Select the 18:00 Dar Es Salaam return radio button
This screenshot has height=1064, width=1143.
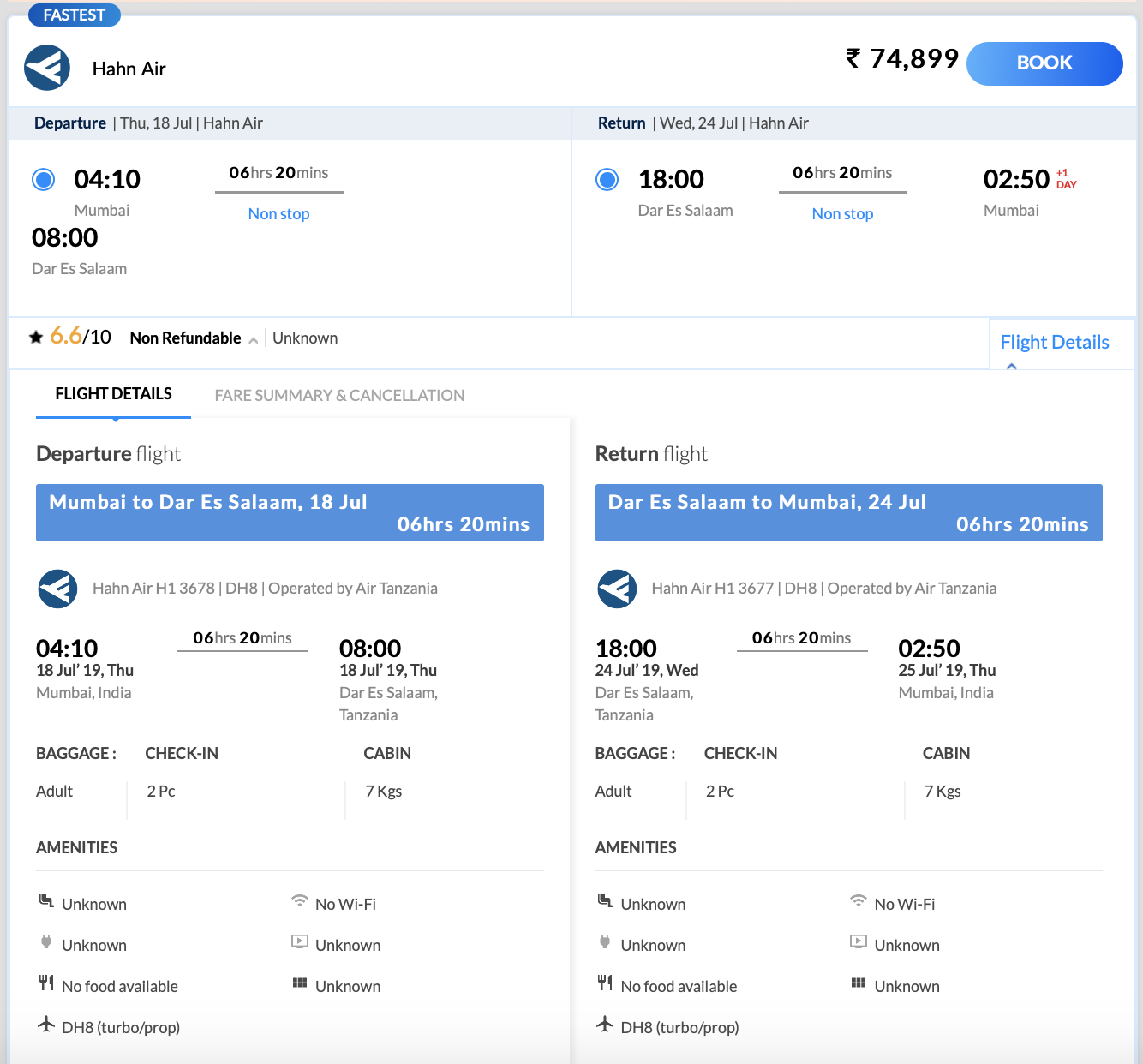(x=607, y=180)
